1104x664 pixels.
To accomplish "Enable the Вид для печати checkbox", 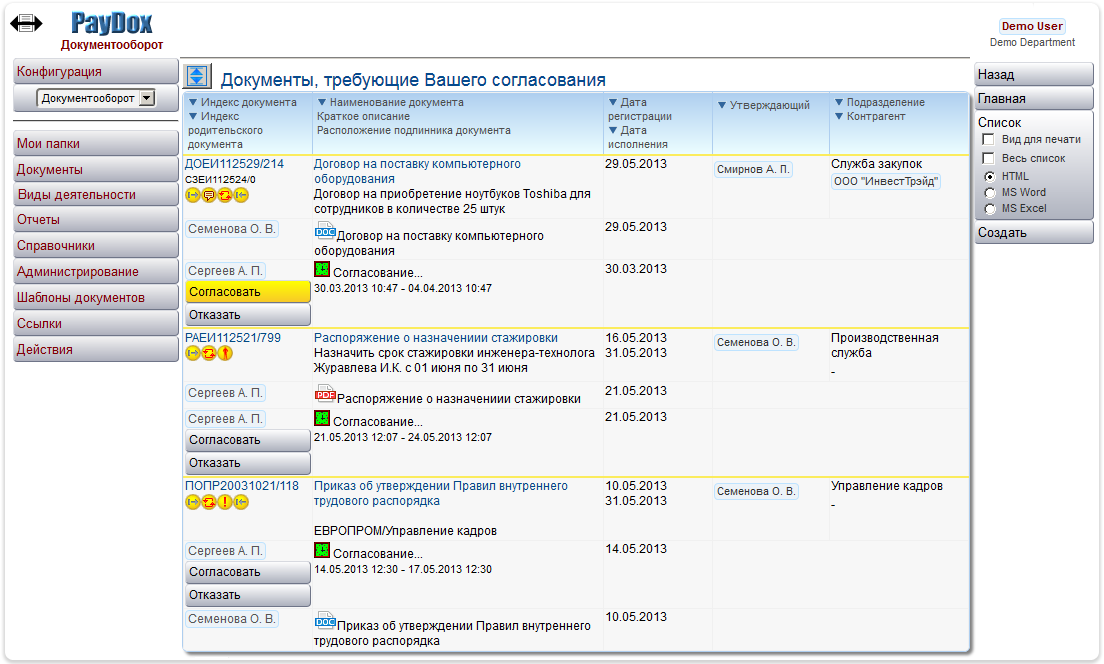I will 988,140.
